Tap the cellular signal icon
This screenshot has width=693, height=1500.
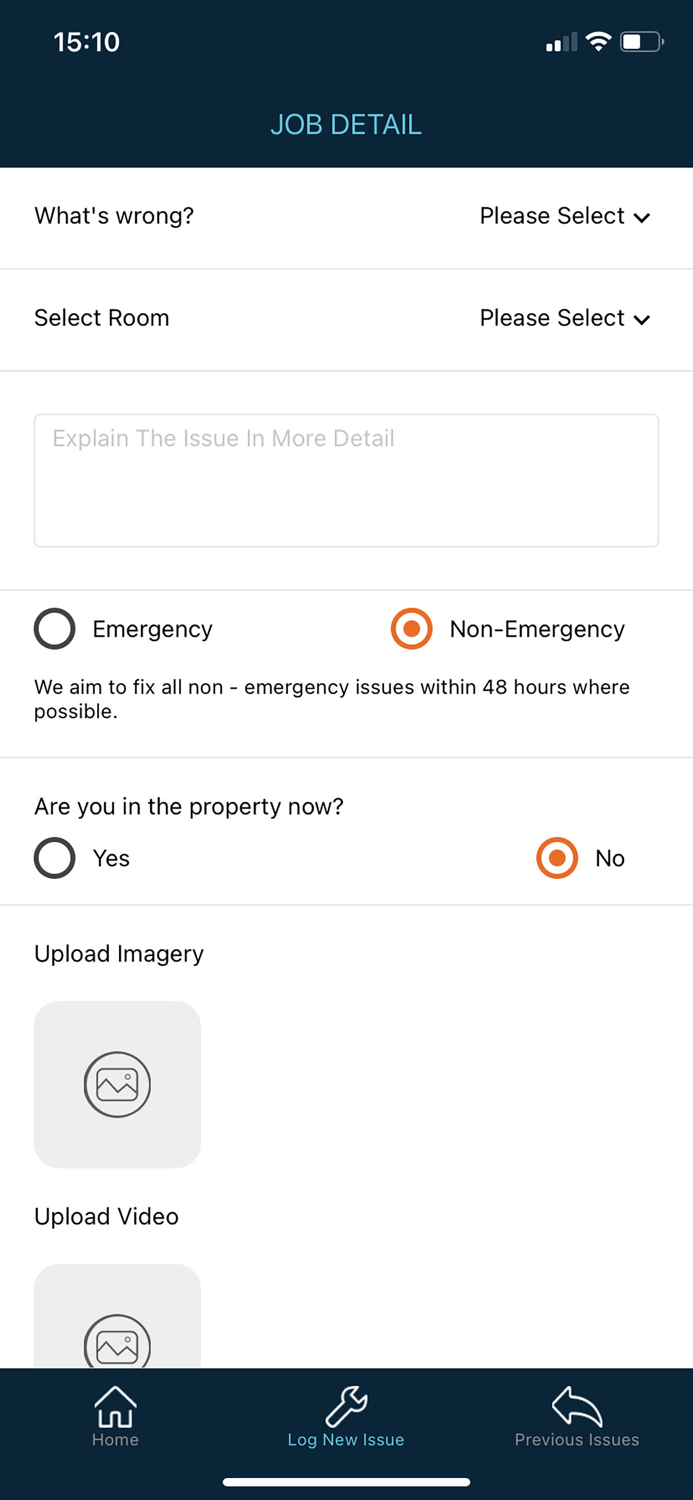coord(560,42)
